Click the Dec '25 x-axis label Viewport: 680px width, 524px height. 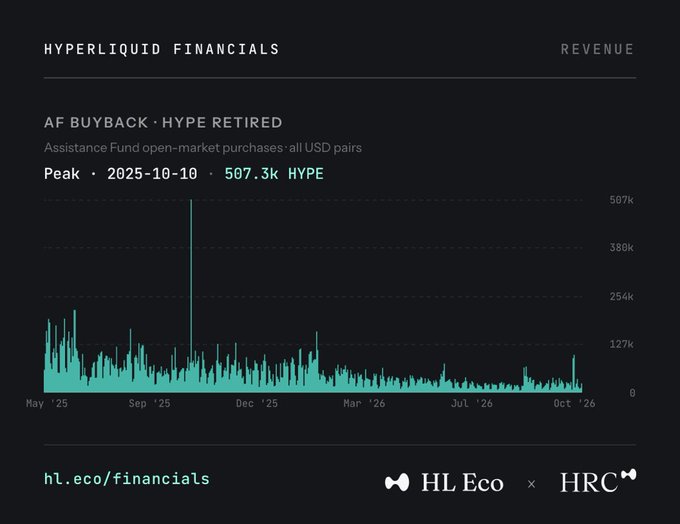(x=257, y=403)
